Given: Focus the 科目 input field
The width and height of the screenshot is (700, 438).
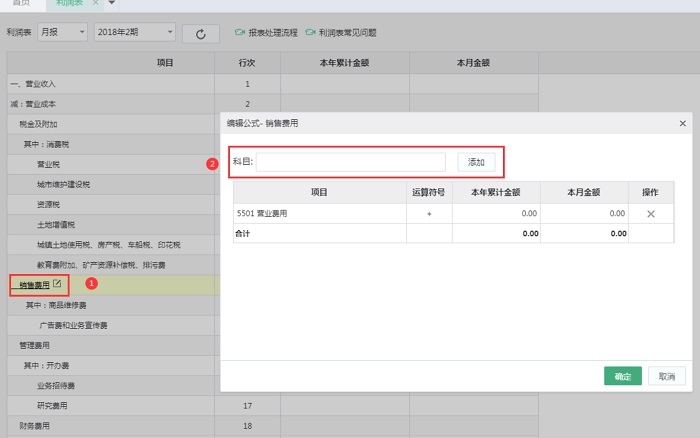Looking at the screenshot, I should (350, 162).
